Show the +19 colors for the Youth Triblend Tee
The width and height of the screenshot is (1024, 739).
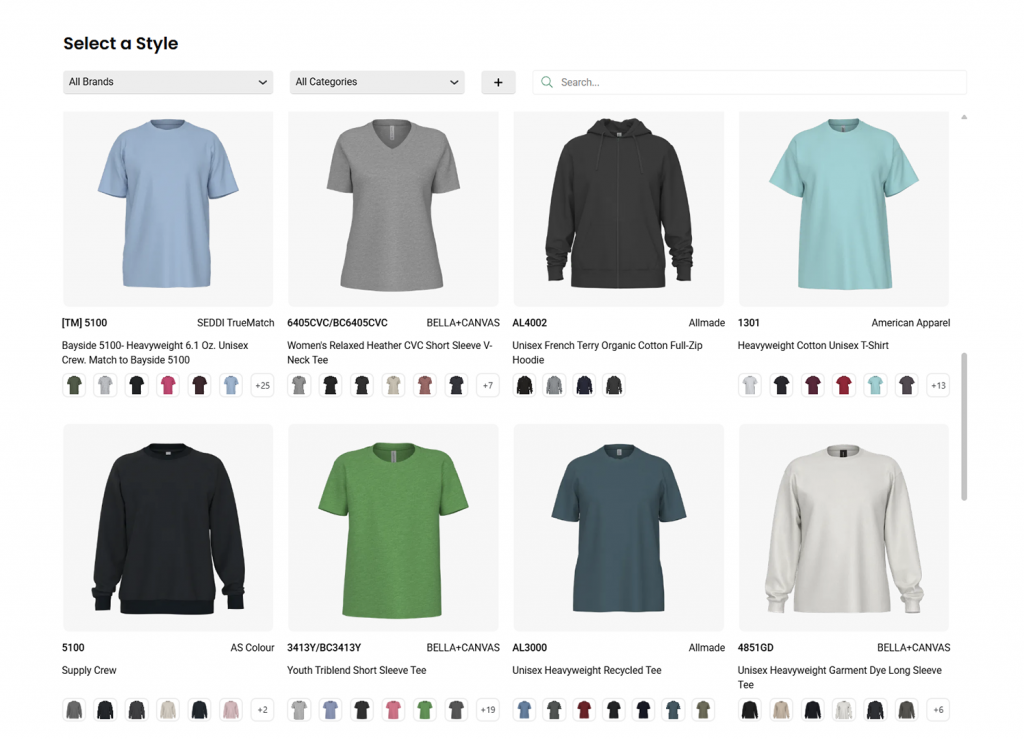pyautogui.click(x=488, y=709)
